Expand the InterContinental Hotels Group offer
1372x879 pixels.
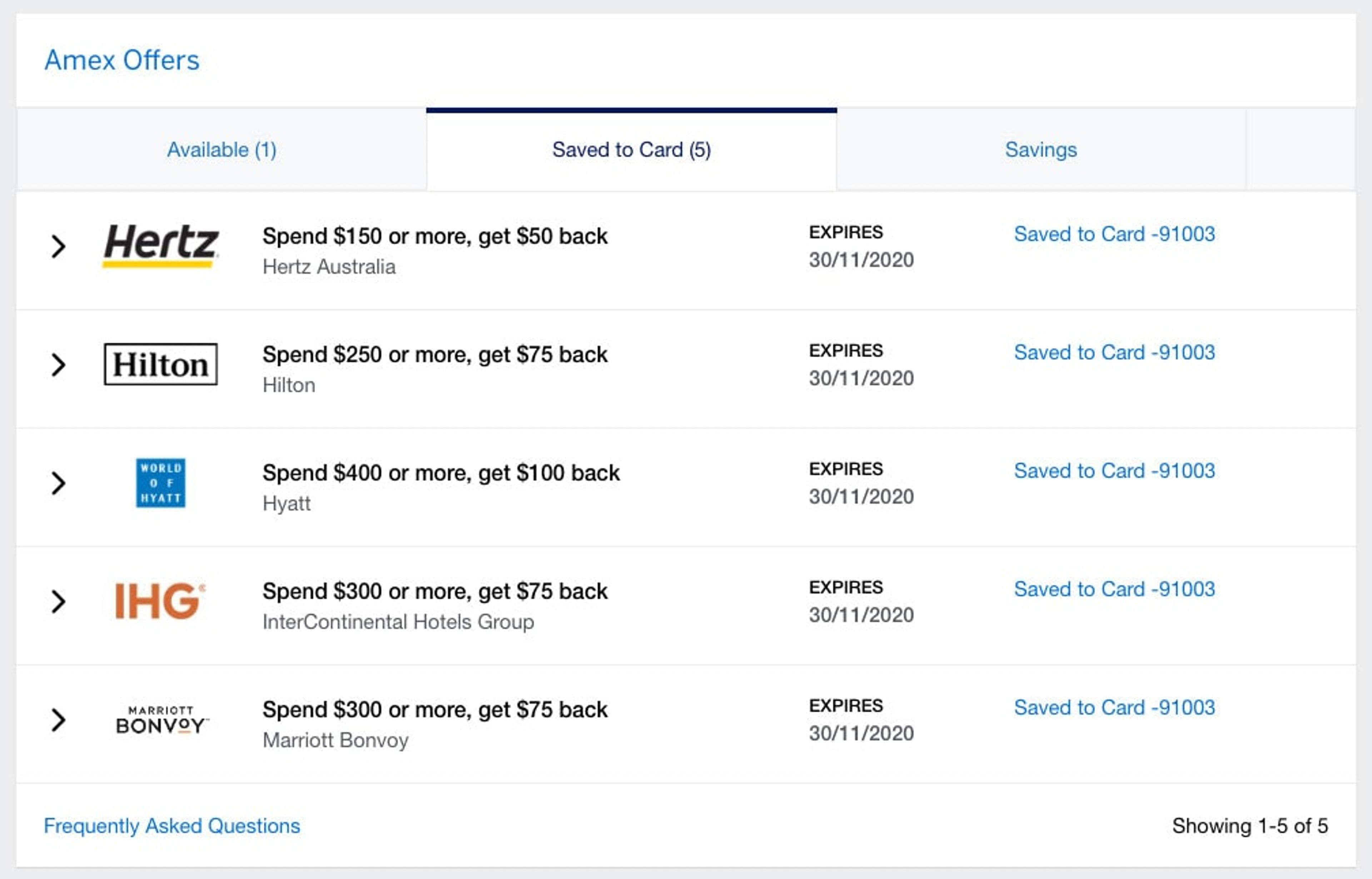coord(58,601)
